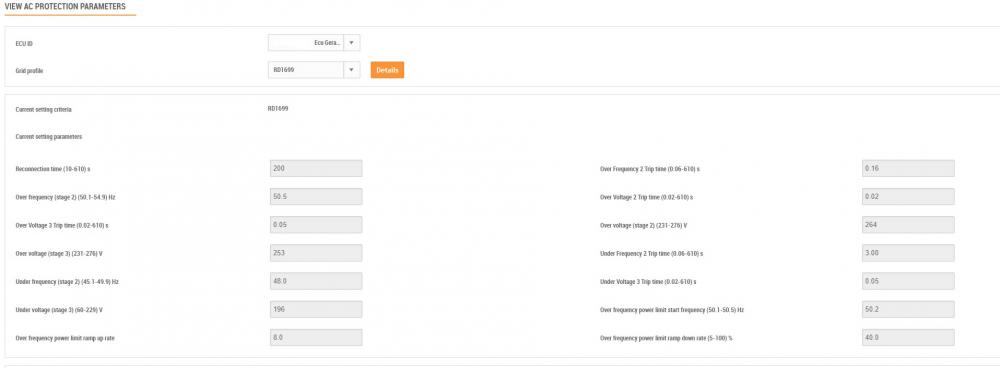Image resolution: width=1000 pixels, height=368 pixels.
Task: Click Over Voltage 3 Trip time field
Action: click(x=316, y=224)
